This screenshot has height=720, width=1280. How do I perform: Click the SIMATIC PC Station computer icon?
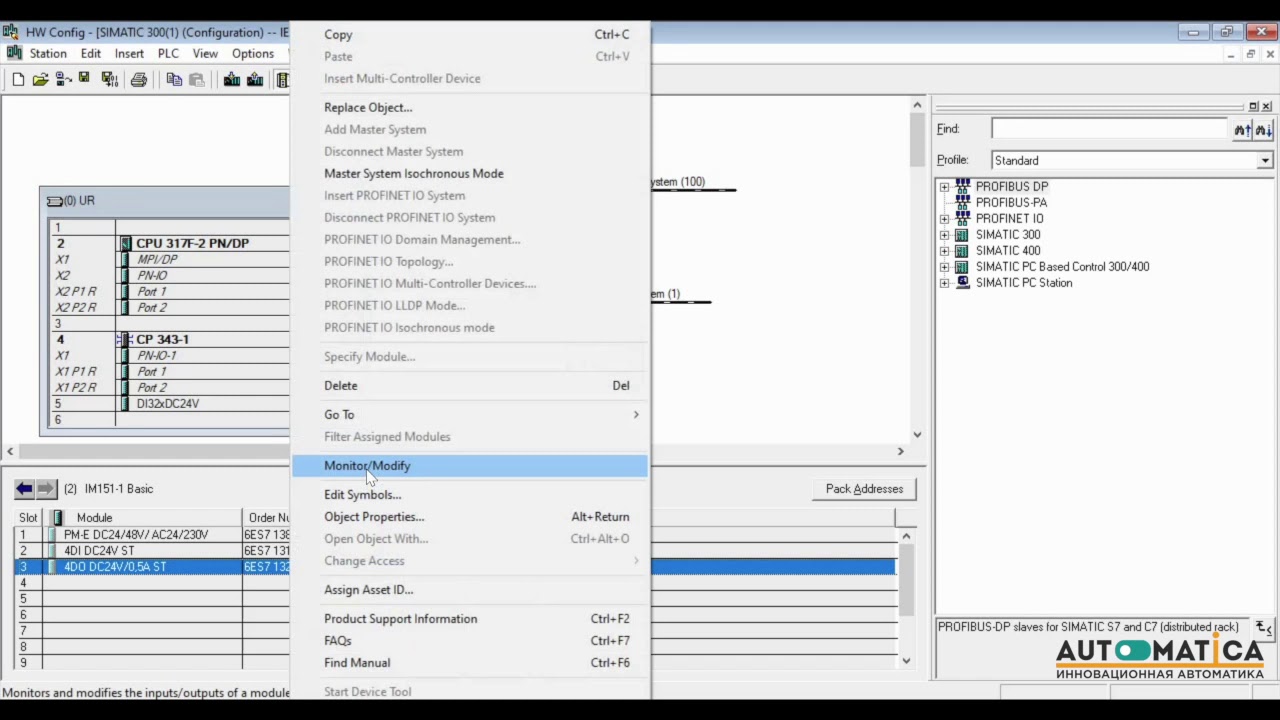pos(963,283)
